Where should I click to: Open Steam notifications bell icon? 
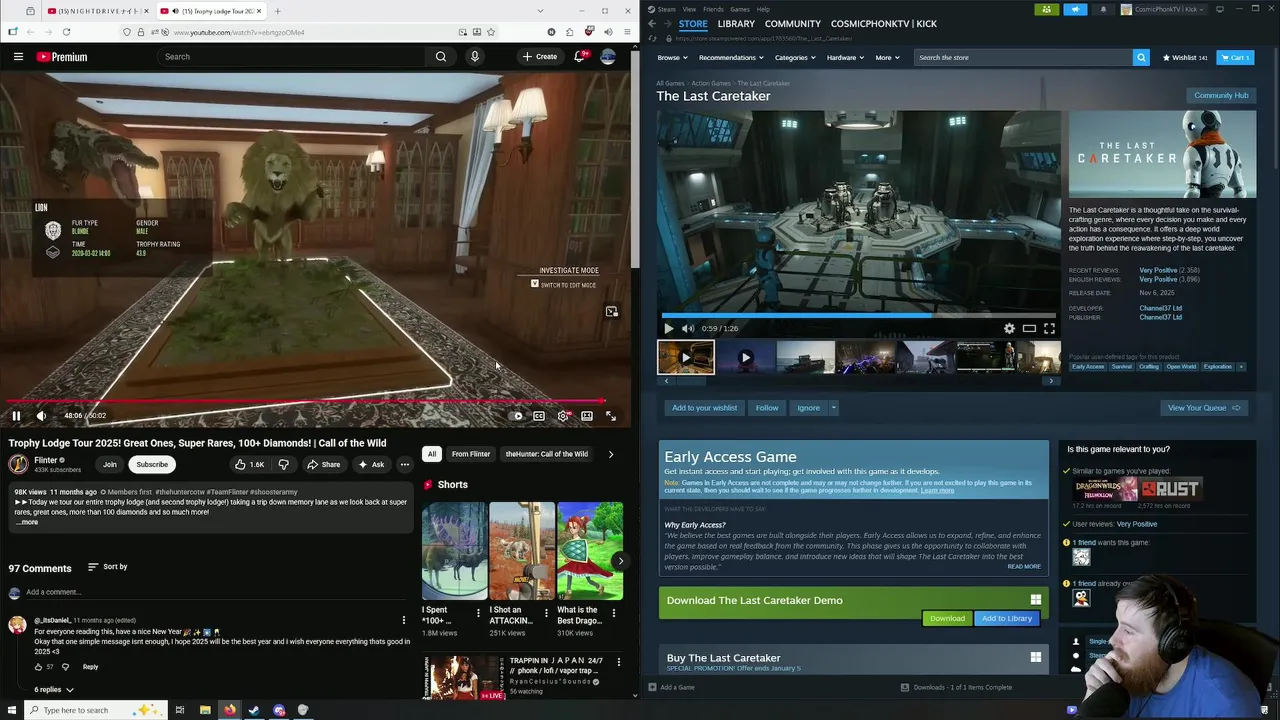pyautogui.click(x=1103, y=9)
